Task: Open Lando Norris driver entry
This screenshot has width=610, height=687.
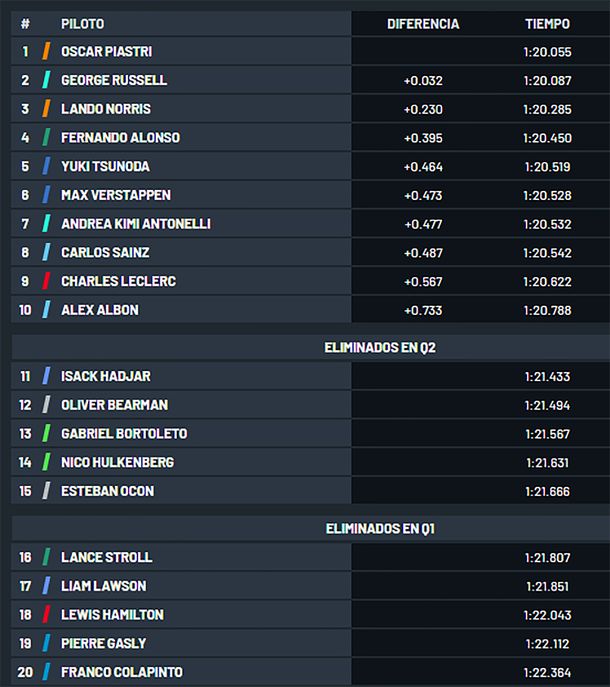Action: (x=105, y=109)
